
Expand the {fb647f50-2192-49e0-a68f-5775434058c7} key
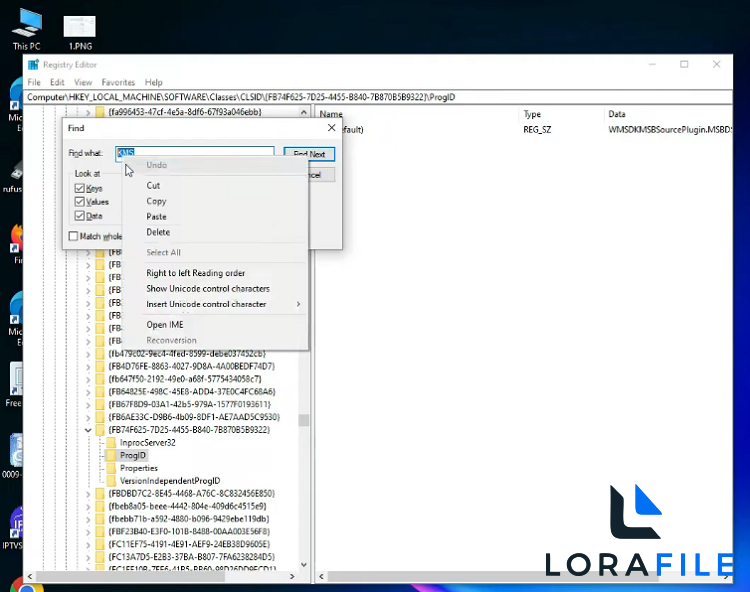click(88, 379)
